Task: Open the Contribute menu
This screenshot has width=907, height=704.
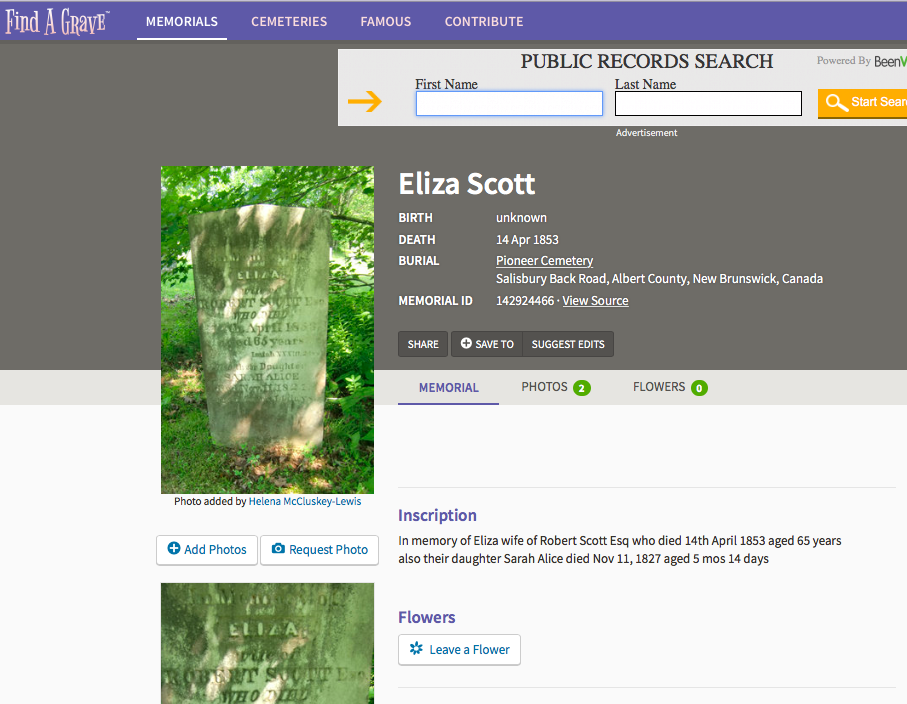Action: [484, 21]
